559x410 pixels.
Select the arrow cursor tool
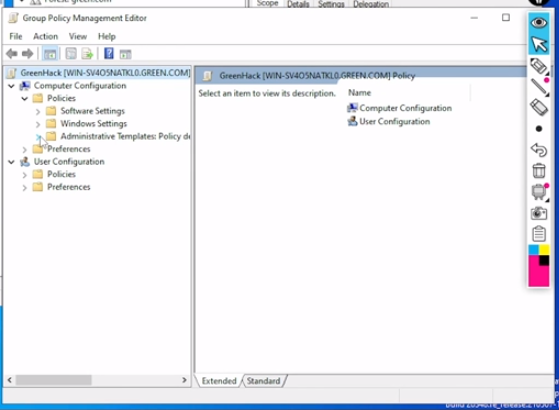(x=539, y=45)
